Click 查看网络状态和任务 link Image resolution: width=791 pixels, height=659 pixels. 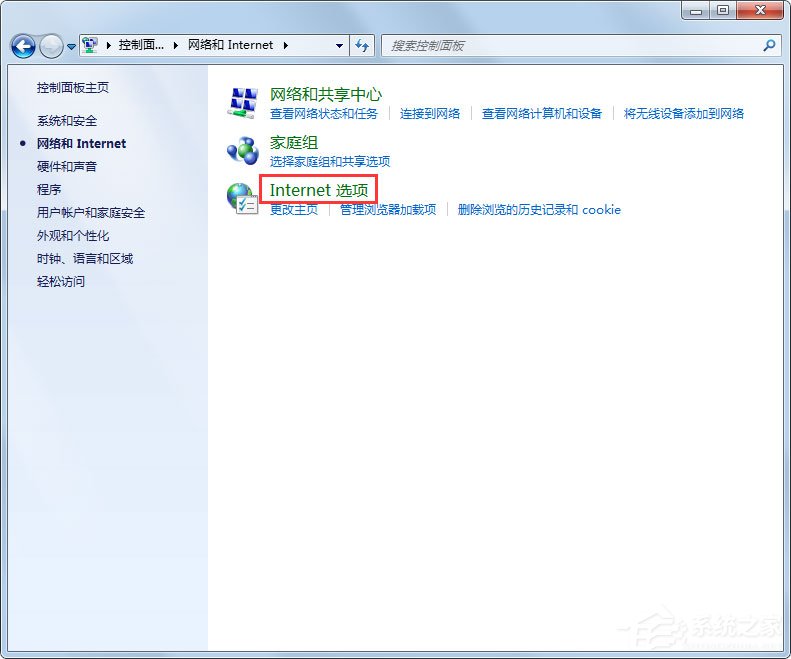(x=324, y=114)
